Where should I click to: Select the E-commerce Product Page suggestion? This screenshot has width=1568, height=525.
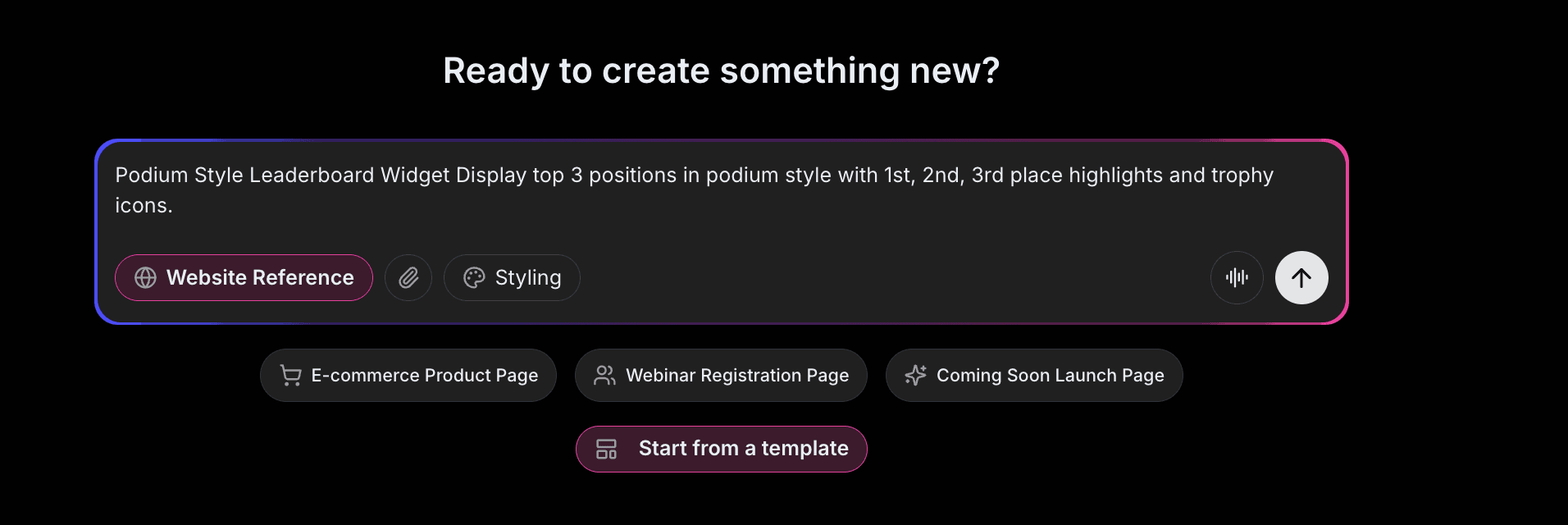[x=408, y=375]
